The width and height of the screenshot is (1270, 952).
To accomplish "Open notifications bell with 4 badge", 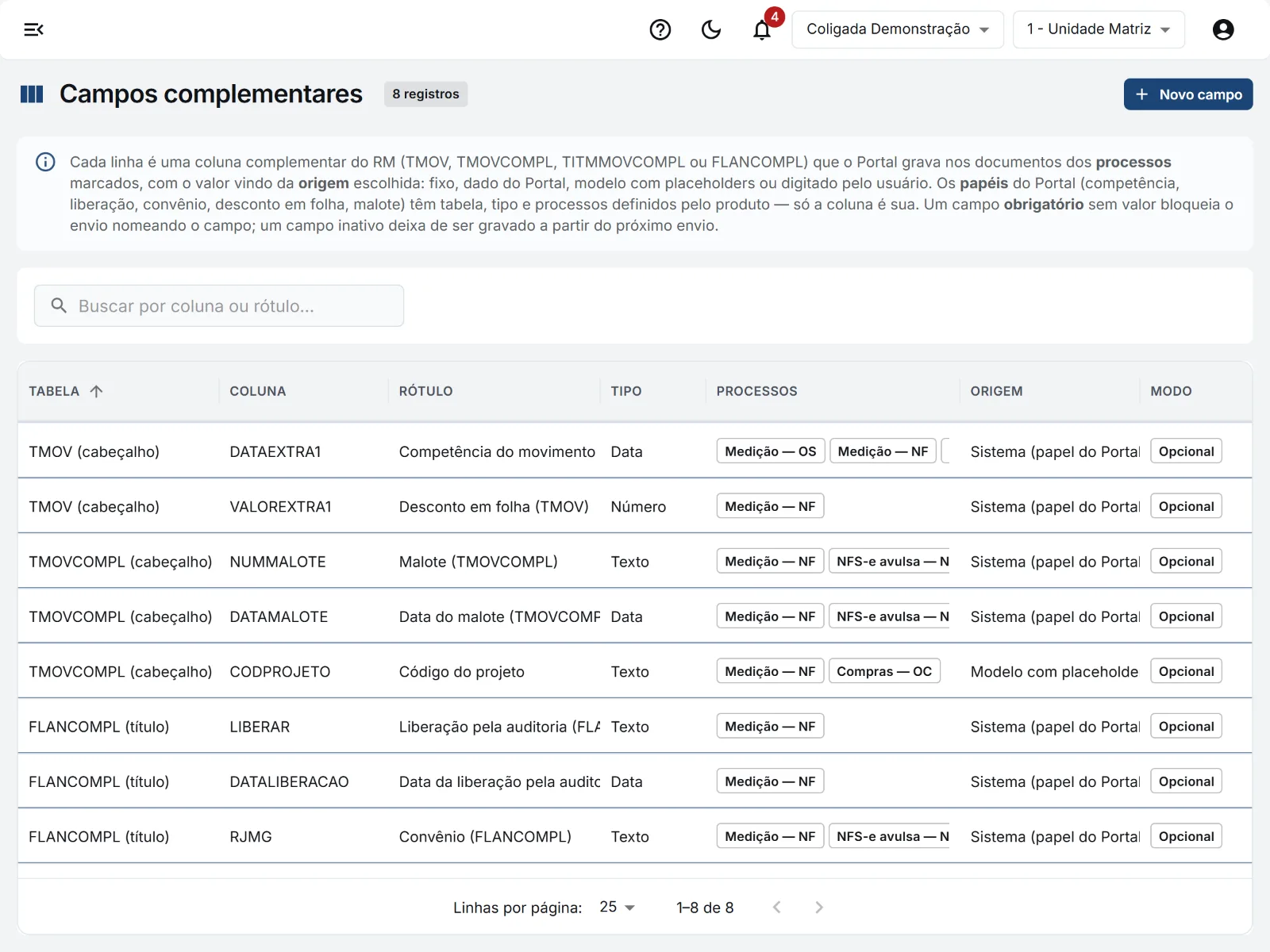I will pyautogui.click(x=763, y=29).
